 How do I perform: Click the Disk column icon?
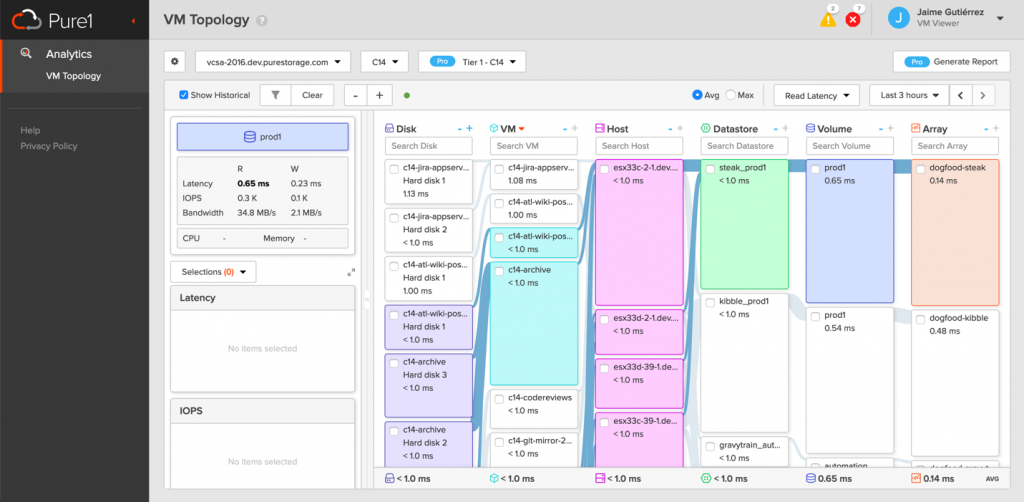[x=389, y=129]
